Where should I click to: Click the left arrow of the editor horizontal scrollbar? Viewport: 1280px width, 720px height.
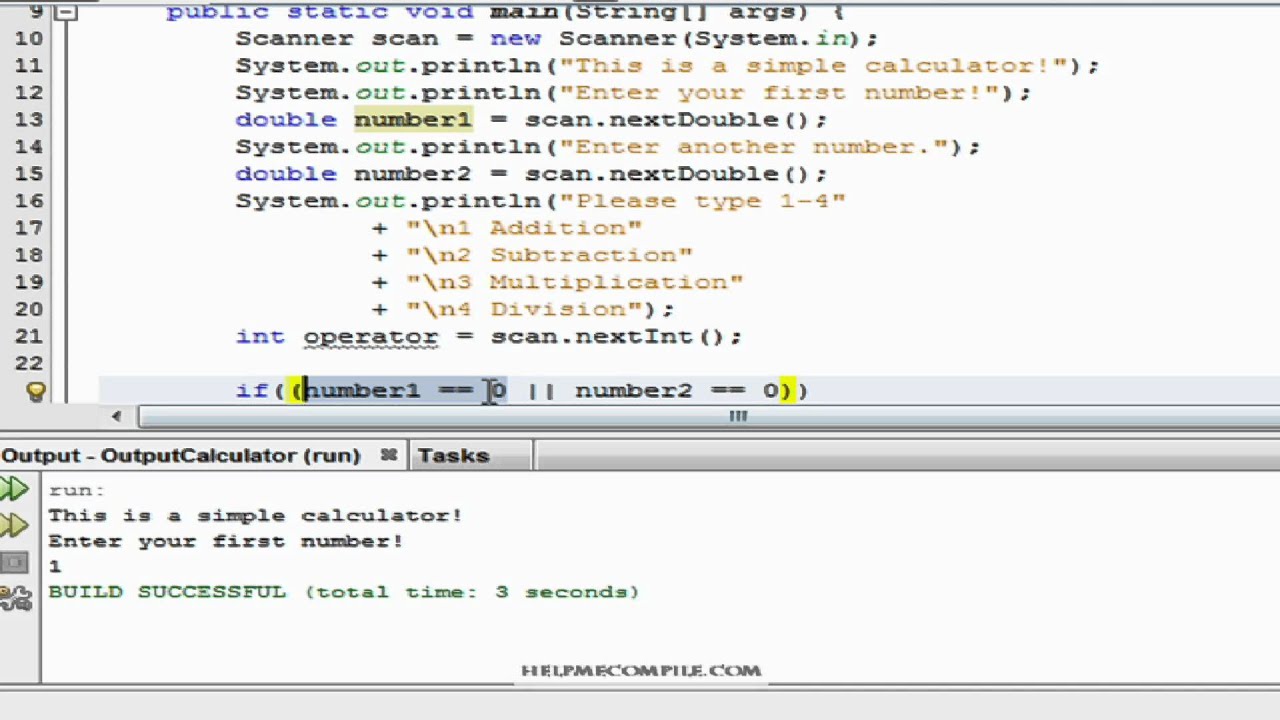(117, 416)
